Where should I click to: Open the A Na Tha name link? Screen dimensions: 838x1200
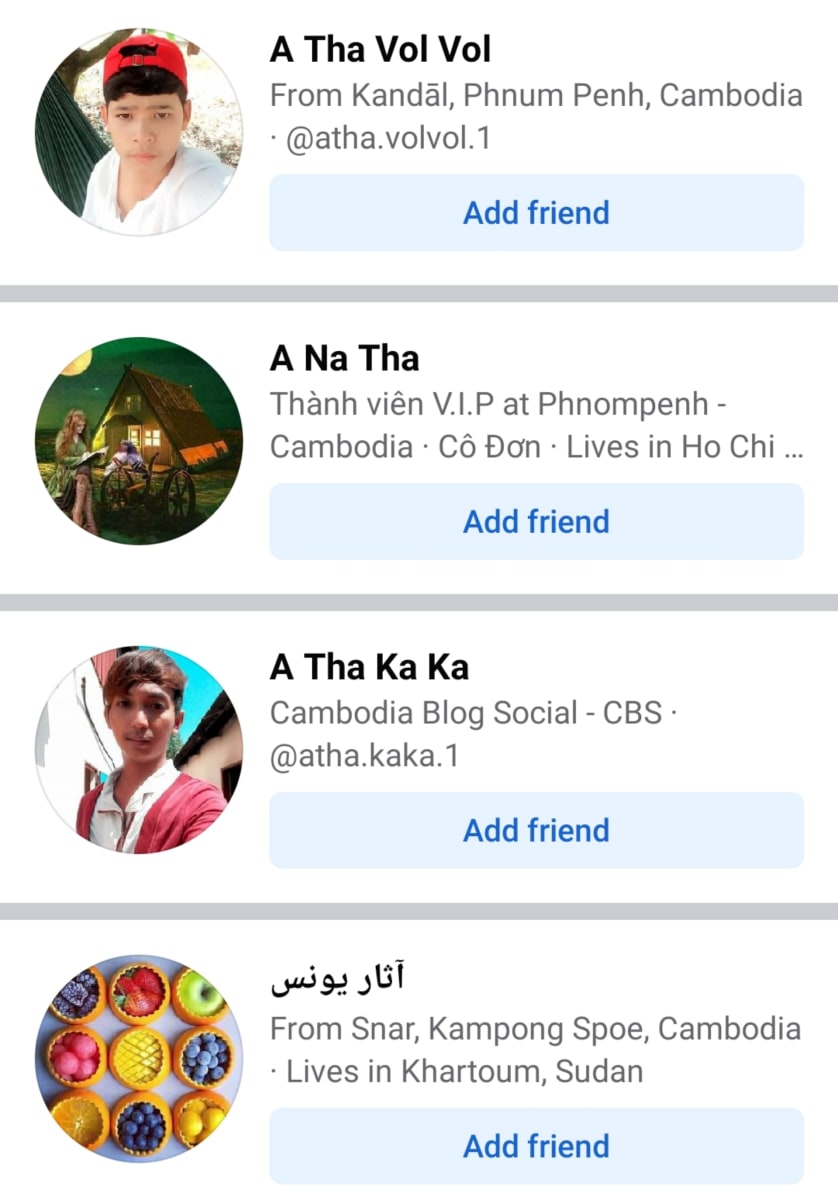point(345,358)
